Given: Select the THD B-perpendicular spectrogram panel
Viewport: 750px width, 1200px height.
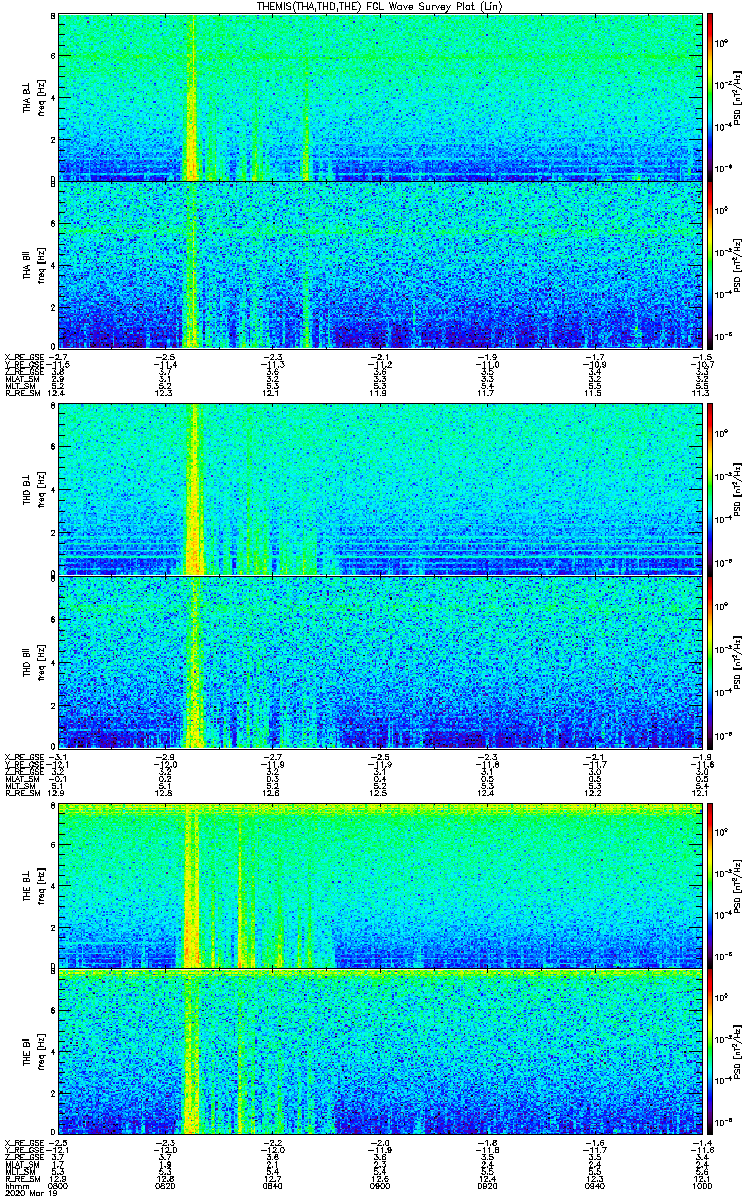Looking at the screenshot, I should pos(379,489).
